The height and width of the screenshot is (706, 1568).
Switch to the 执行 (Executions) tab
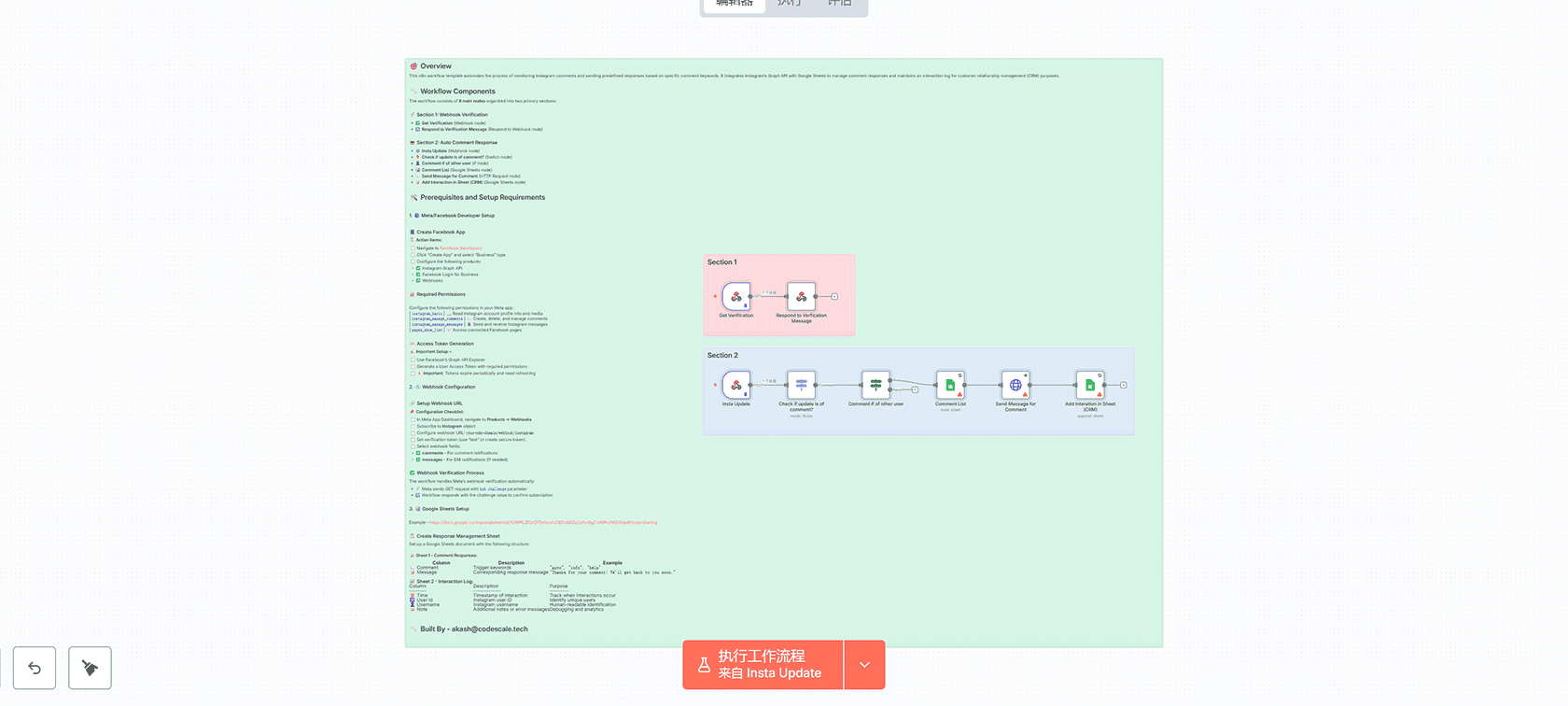coord(789,4)
